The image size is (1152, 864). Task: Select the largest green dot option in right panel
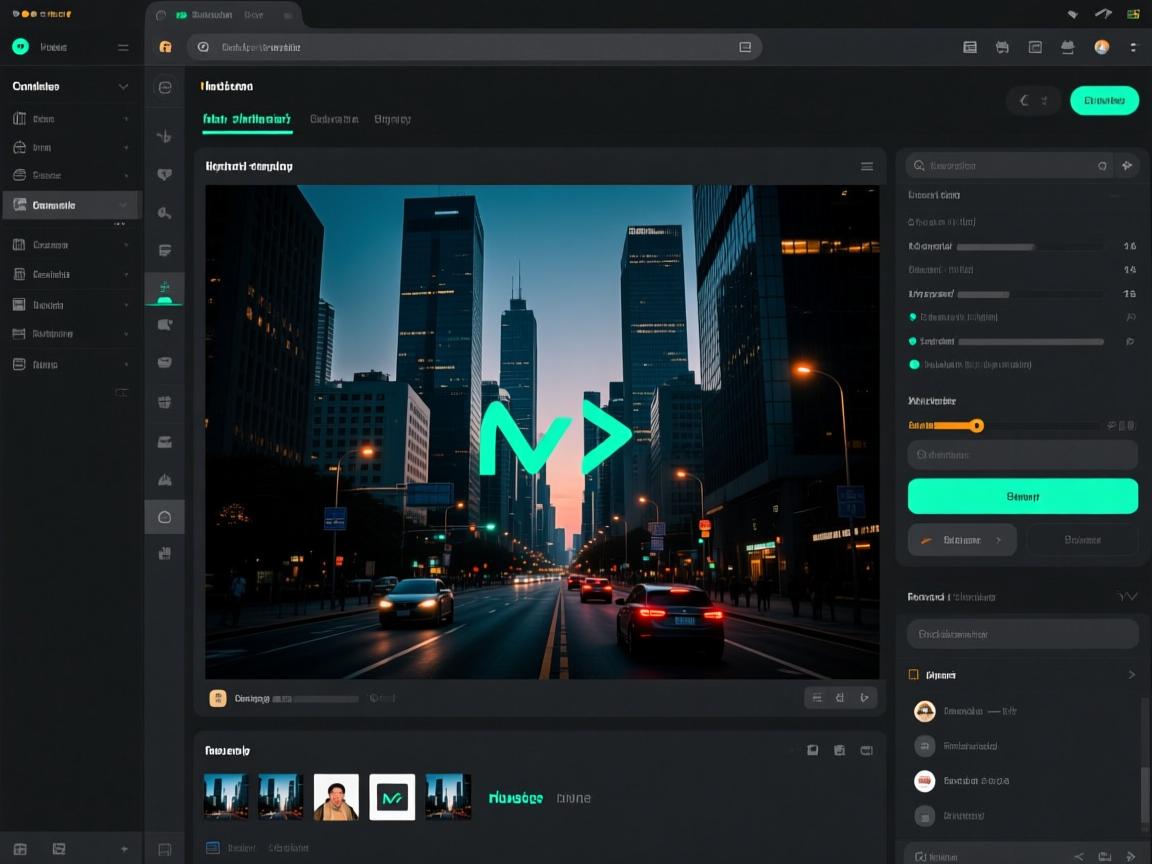[x=914, y=365]
